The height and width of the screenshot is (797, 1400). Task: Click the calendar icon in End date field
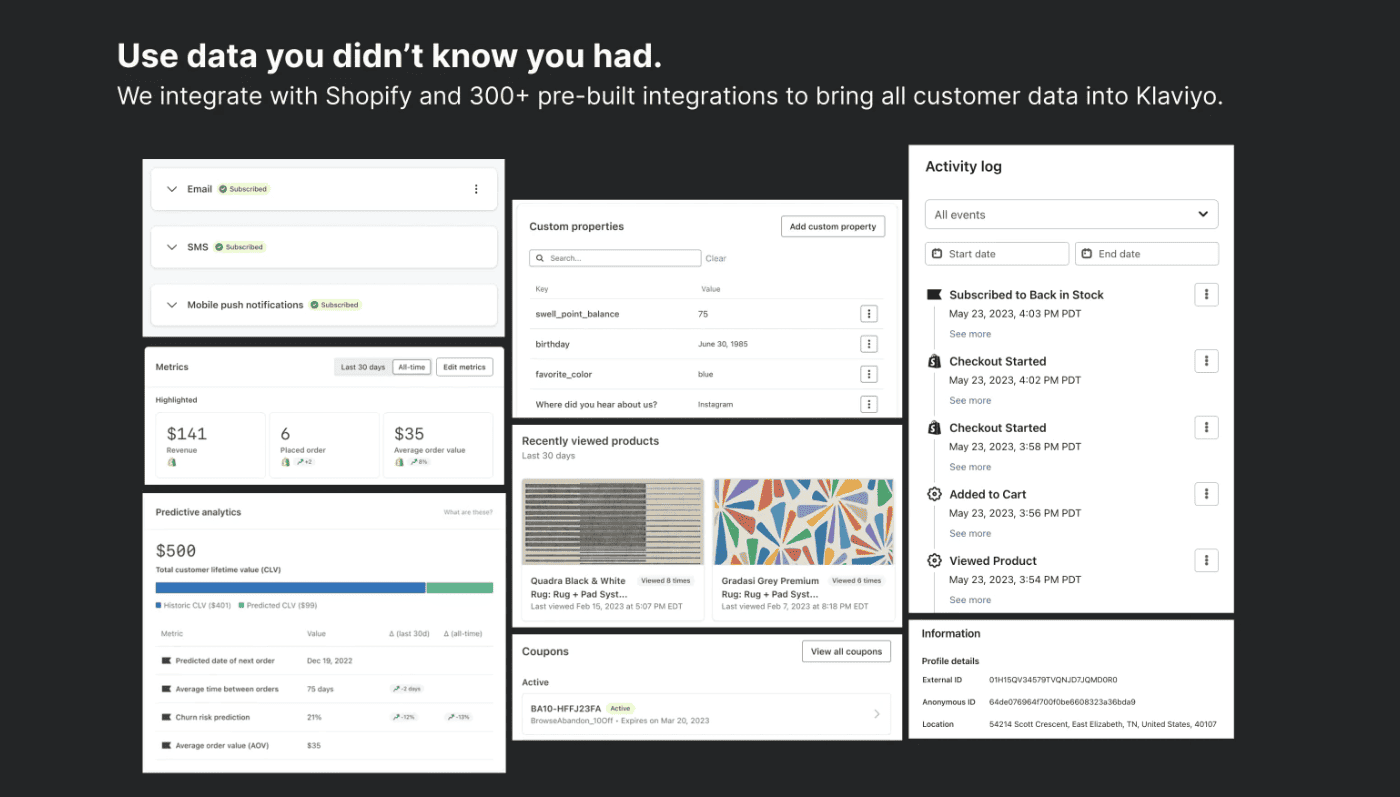coord(1086,253)
